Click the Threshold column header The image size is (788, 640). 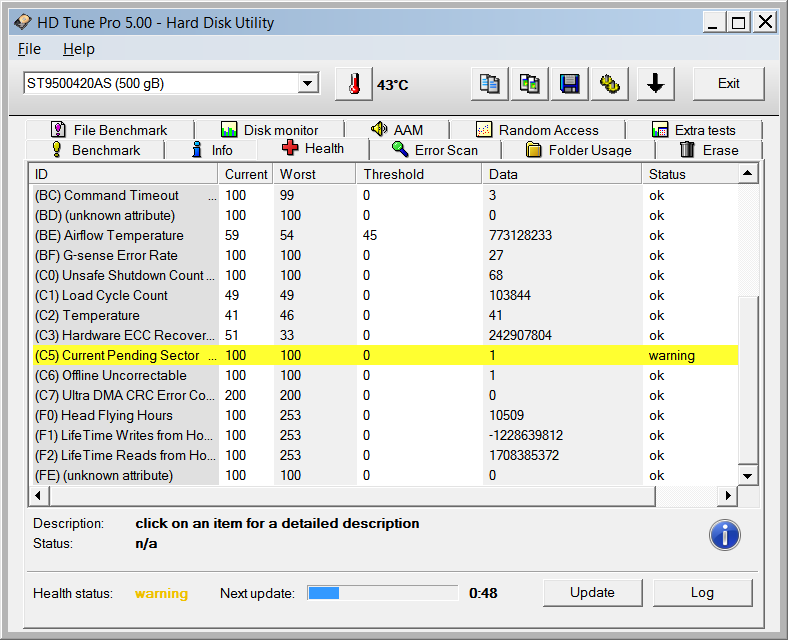(x=419, y=174)
